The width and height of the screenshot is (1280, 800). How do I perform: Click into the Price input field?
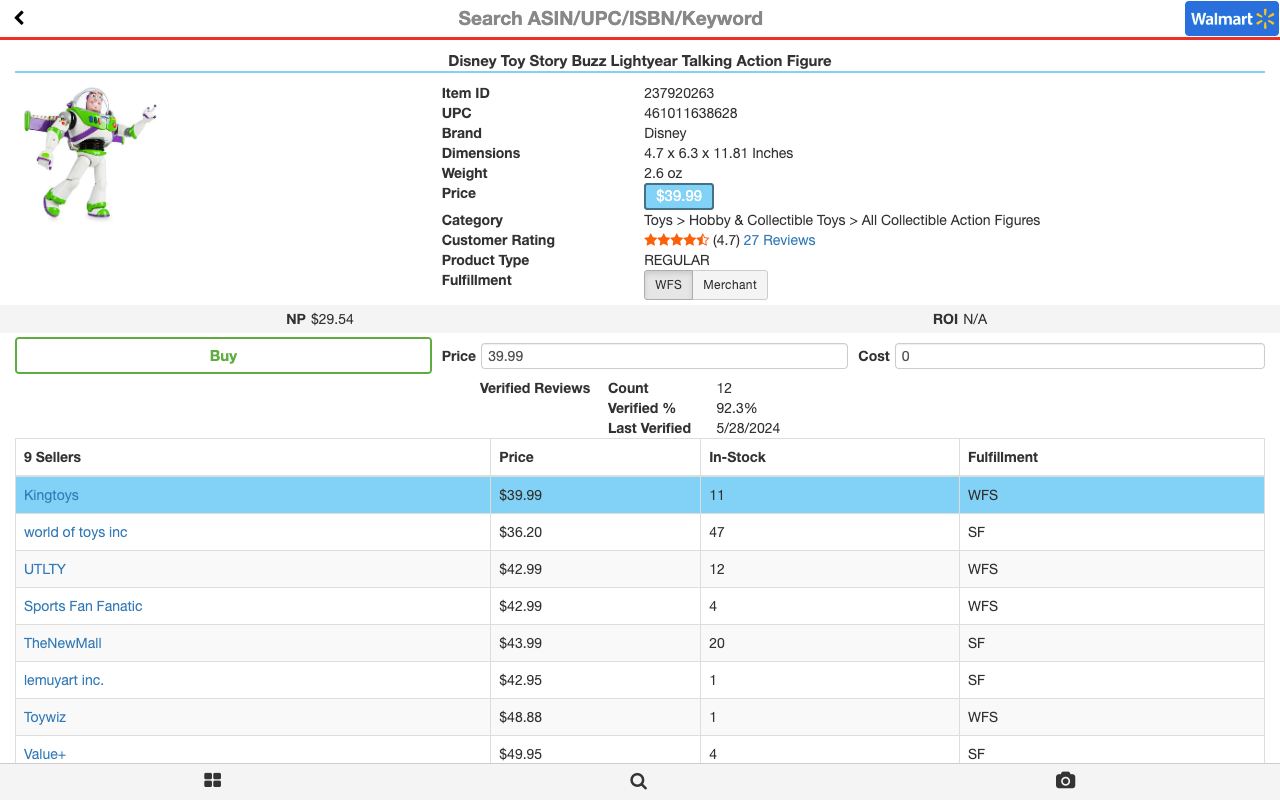[x=664, y=356]
